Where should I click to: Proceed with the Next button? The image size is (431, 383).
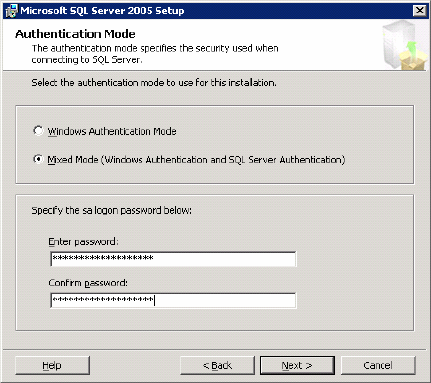pos(297,365)
